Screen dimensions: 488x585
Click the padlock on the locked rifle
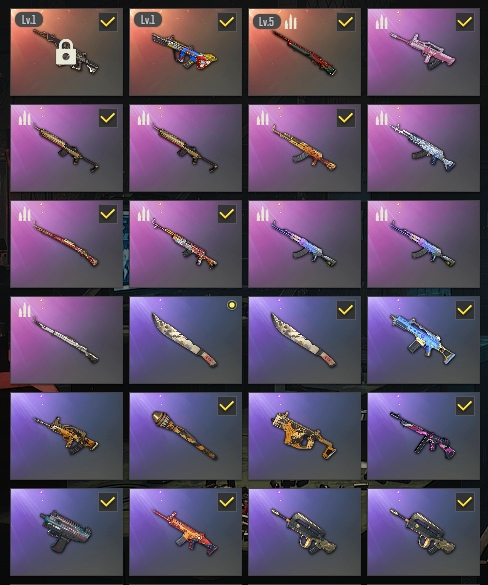click(x=66, y=52)
